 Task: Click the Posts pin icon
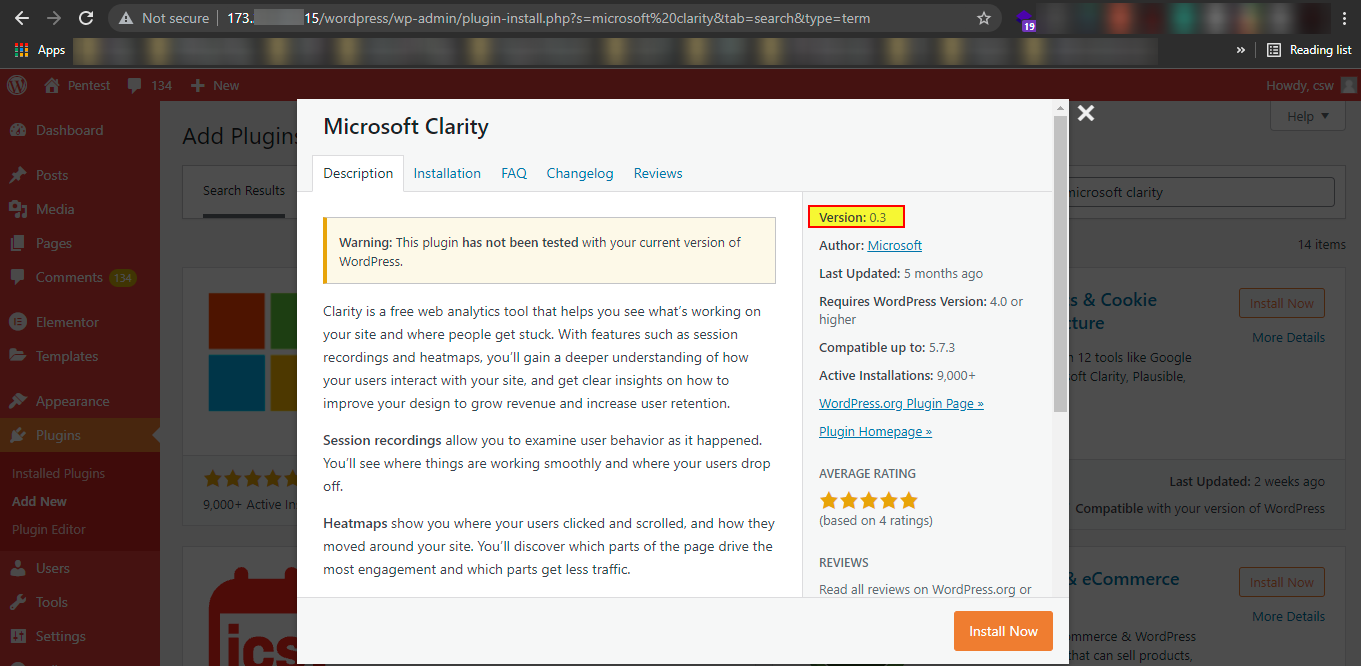tap(18, 175)
